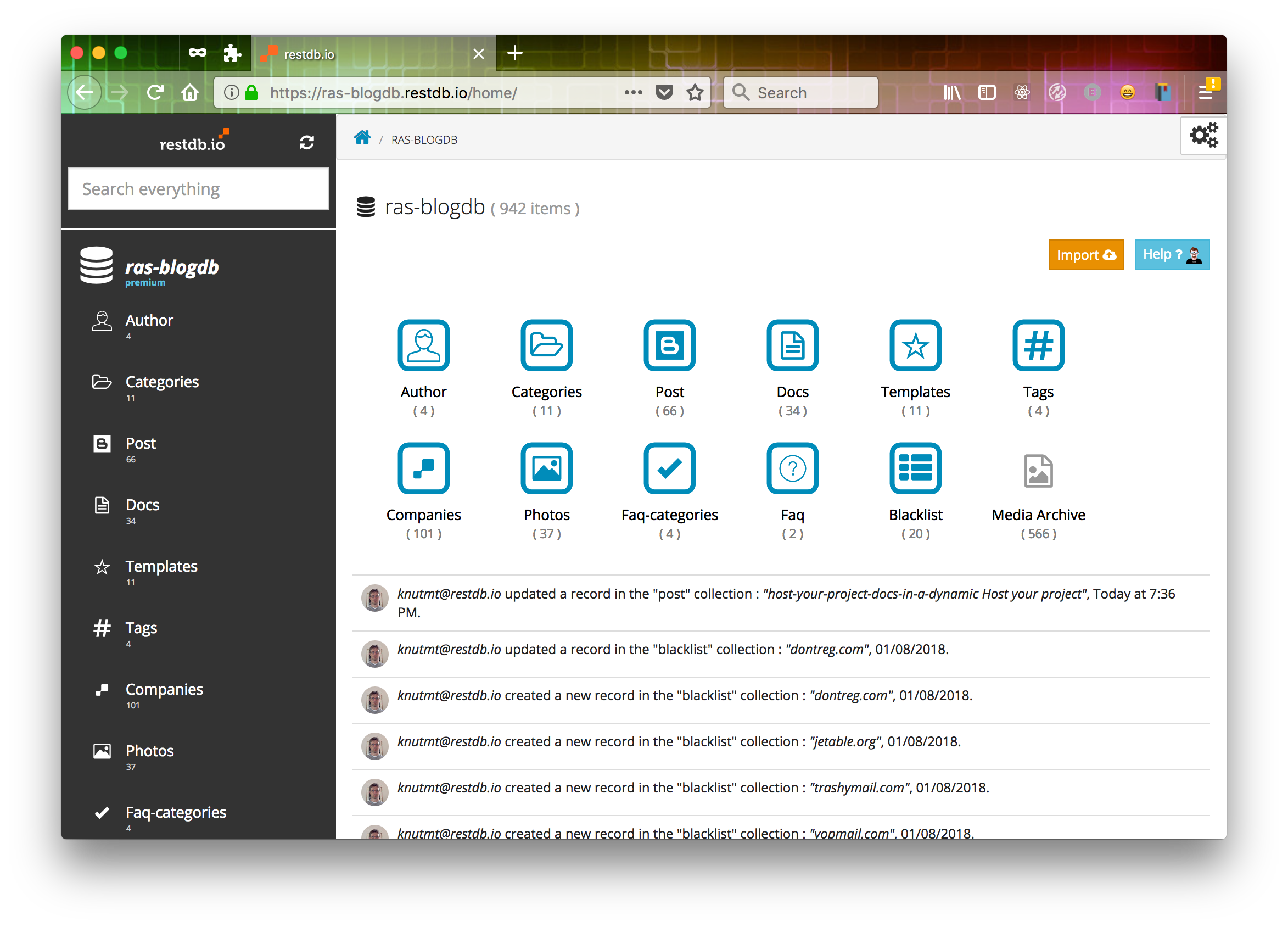Open the Post collection icon
Screen dimensions: 1288x927
click(x=670, y=345)
